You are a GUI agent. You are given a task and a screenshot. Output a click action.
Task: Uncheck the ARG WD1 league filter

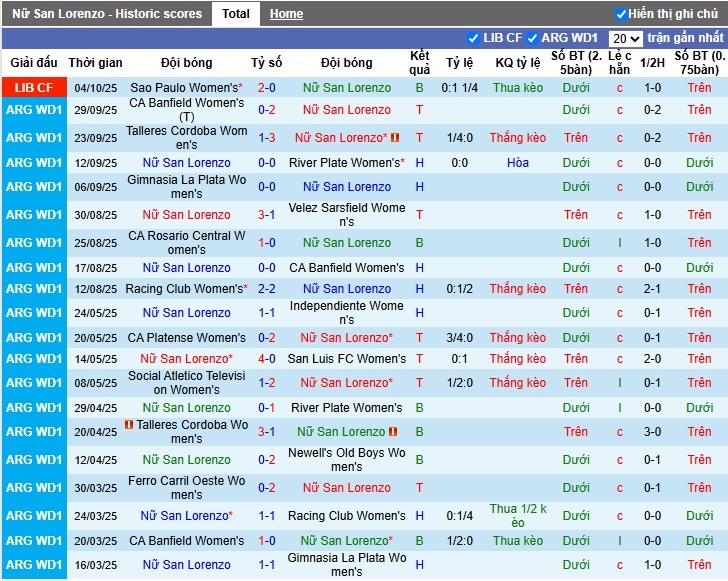[x=532, y=38]
